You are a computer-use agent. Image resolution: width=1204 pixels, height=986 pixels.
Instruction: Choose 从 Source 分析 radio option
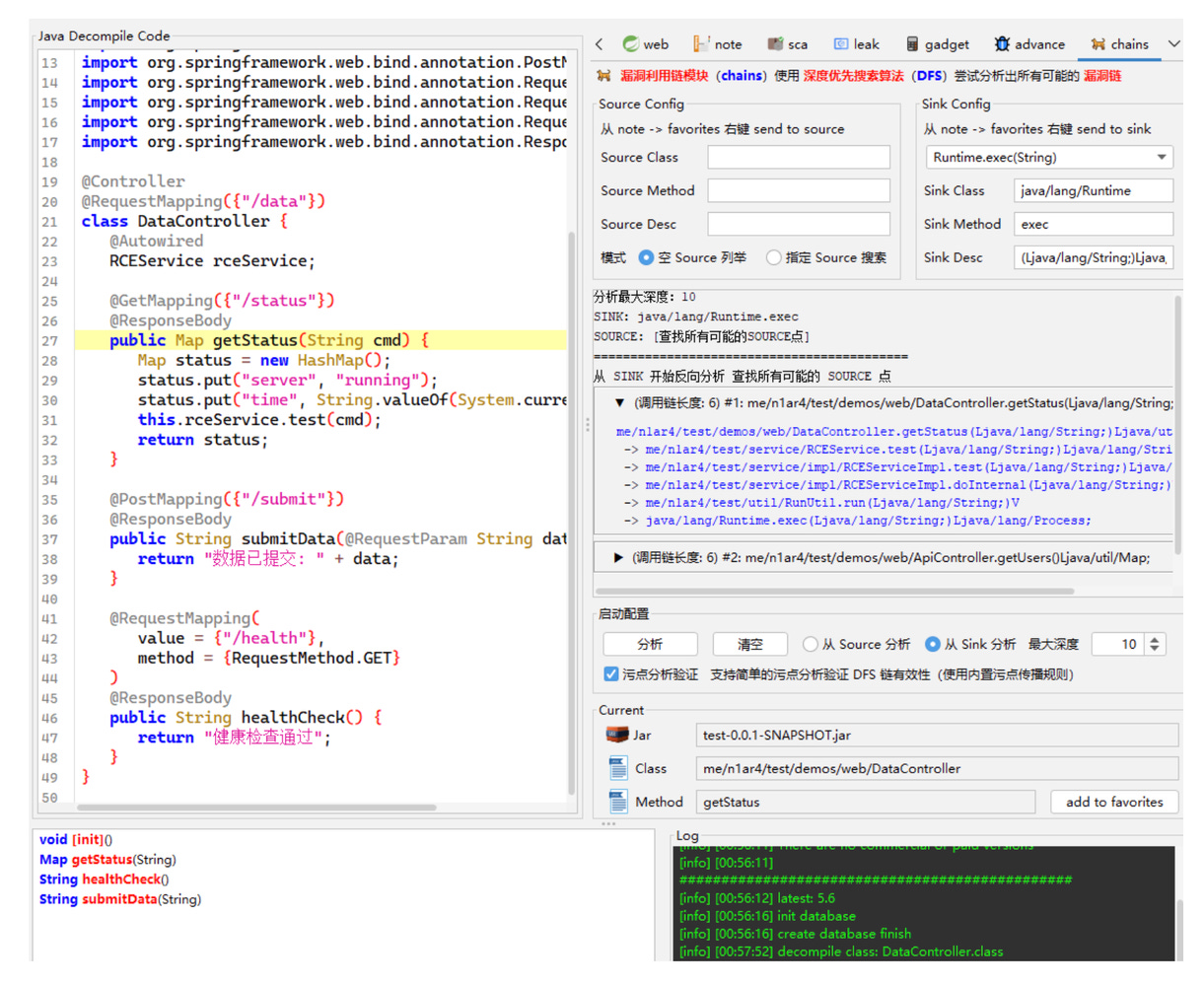point(810,644)
